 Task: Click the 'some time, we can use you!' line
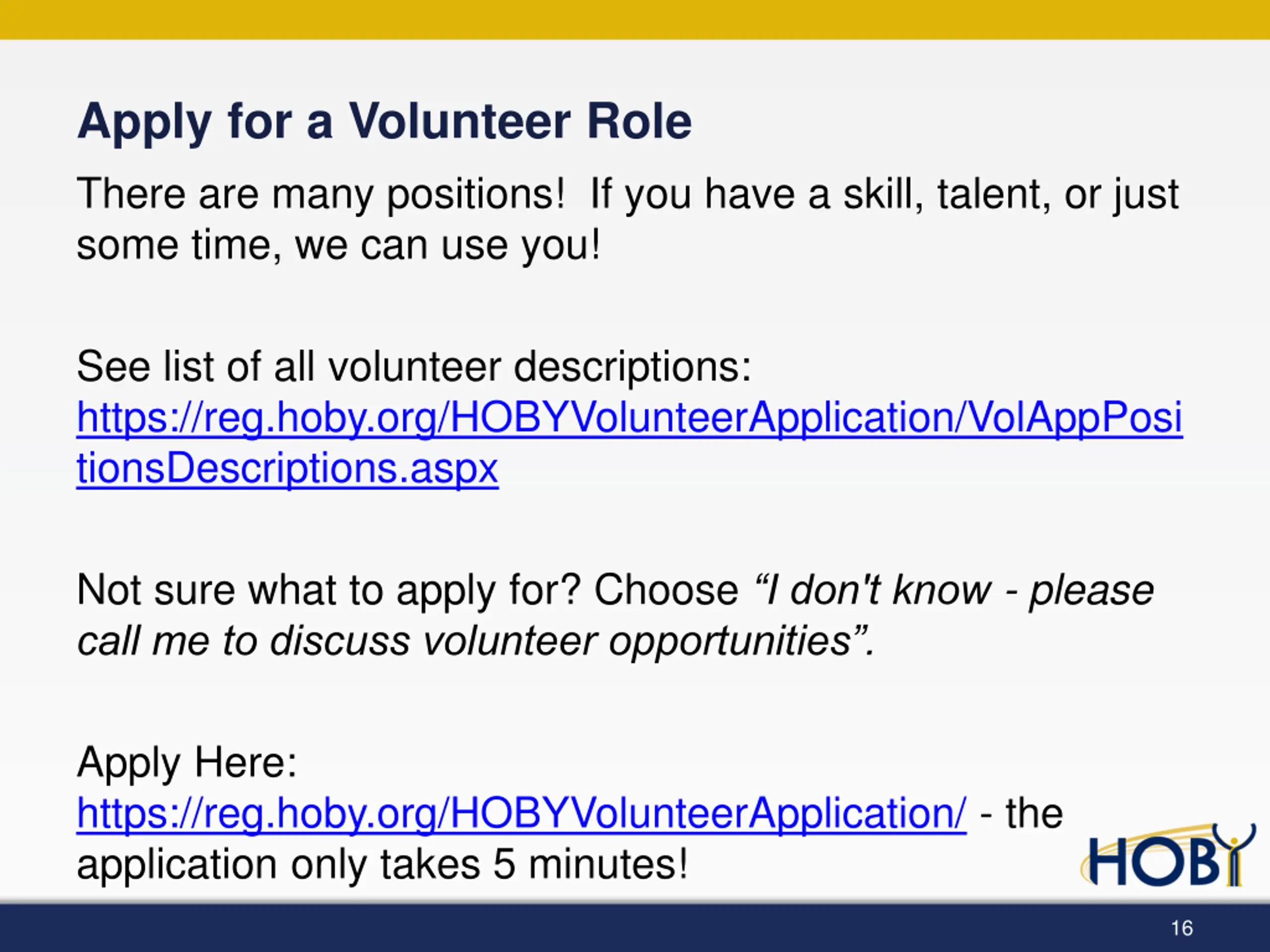tap(339, 245)
